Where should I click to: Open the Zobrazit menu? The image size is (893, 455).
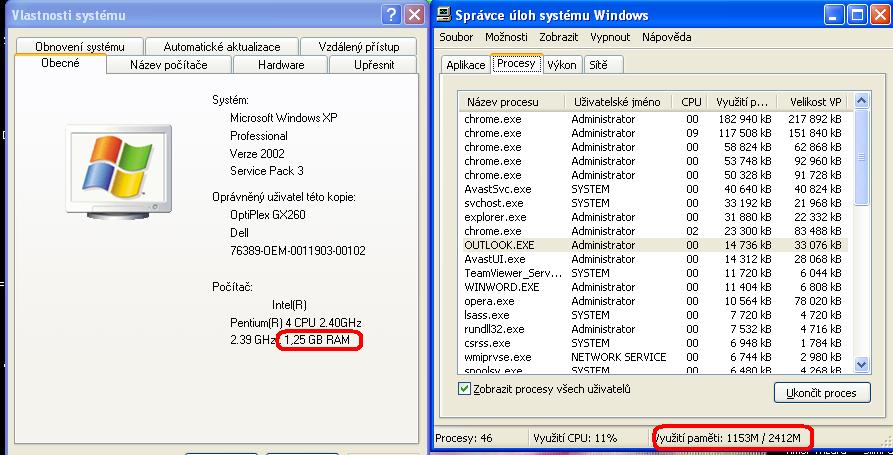tap(559, 37)
